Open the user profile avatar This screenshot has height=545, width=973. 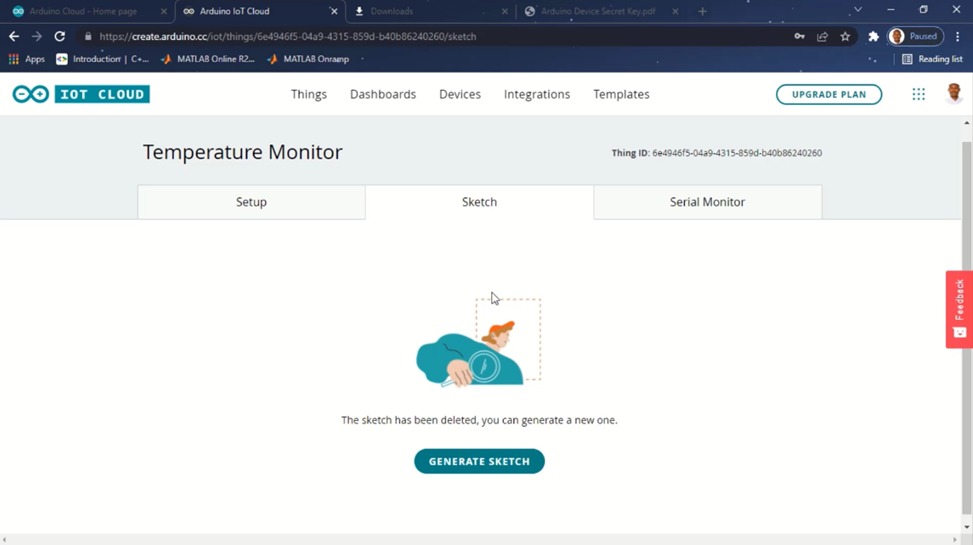pos(954,94)
